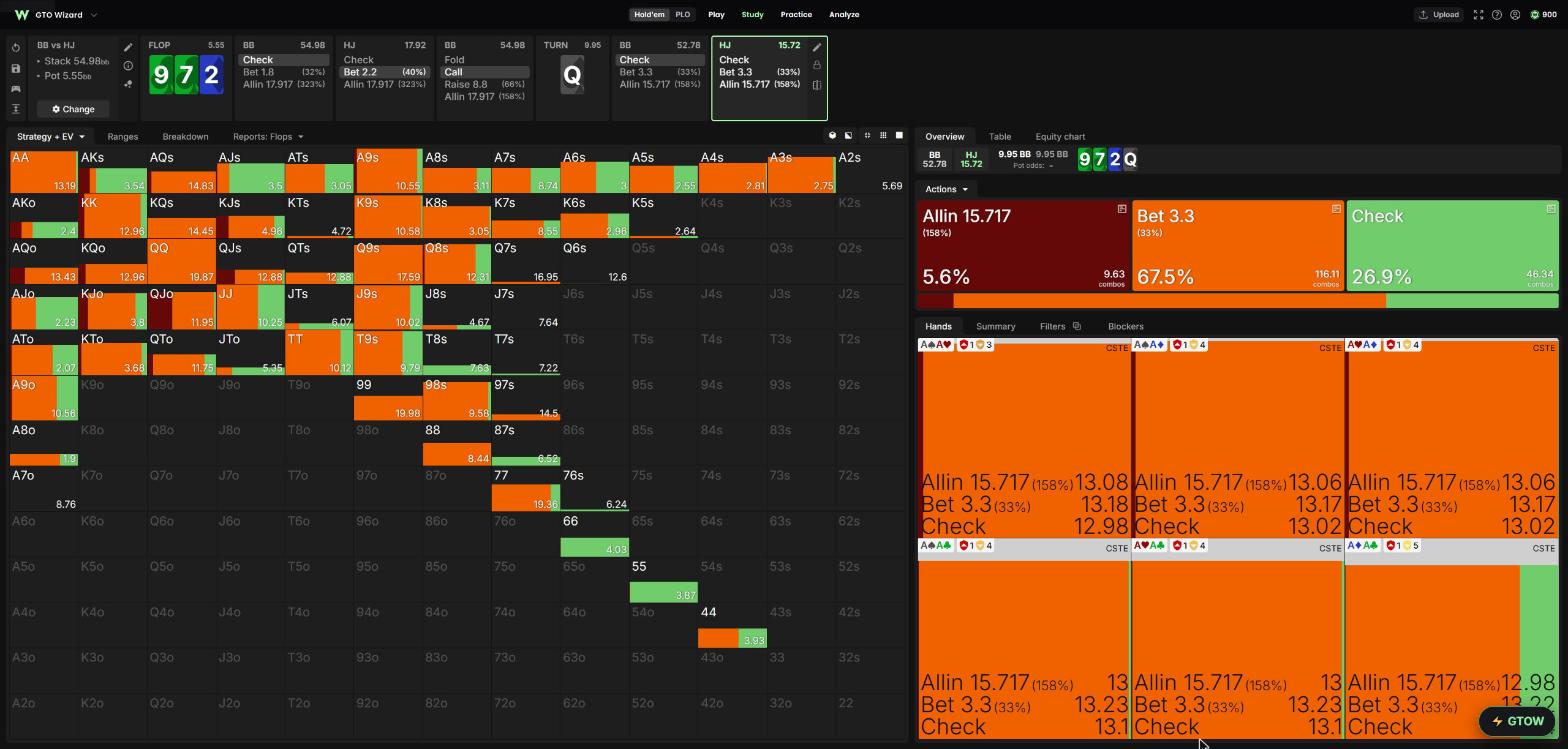Switch game type to Hold'em
The image size is (1568, 749).
pyautogui.click(x=649, y=15)
